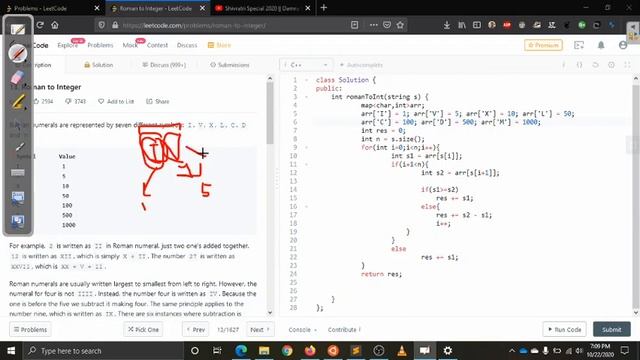Open the Submissions tab

[x=230, y=65]
